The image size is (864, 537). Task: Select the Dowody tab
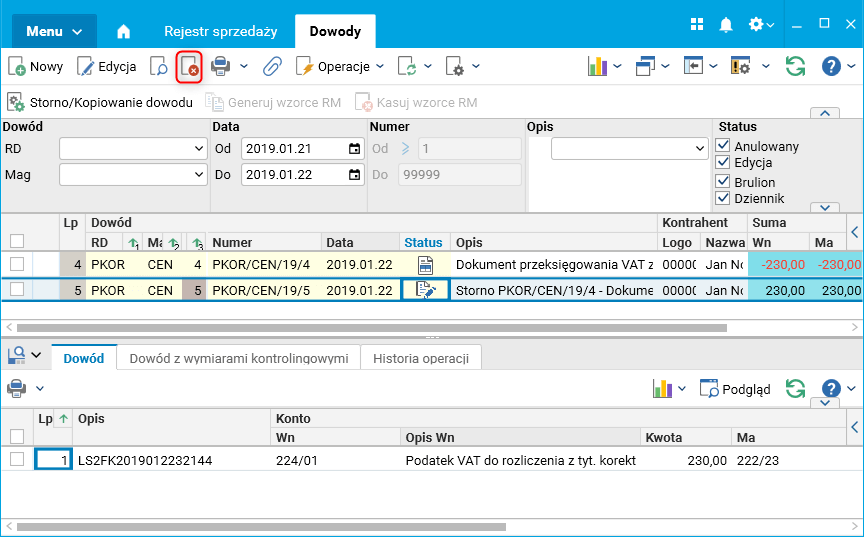click(335, 31)
